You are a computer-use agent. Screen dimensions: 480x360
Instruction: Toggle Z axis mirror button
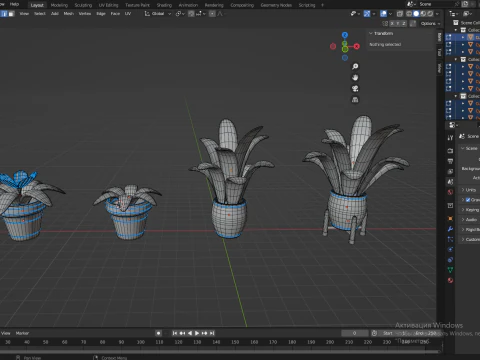(x=404, y=23)
